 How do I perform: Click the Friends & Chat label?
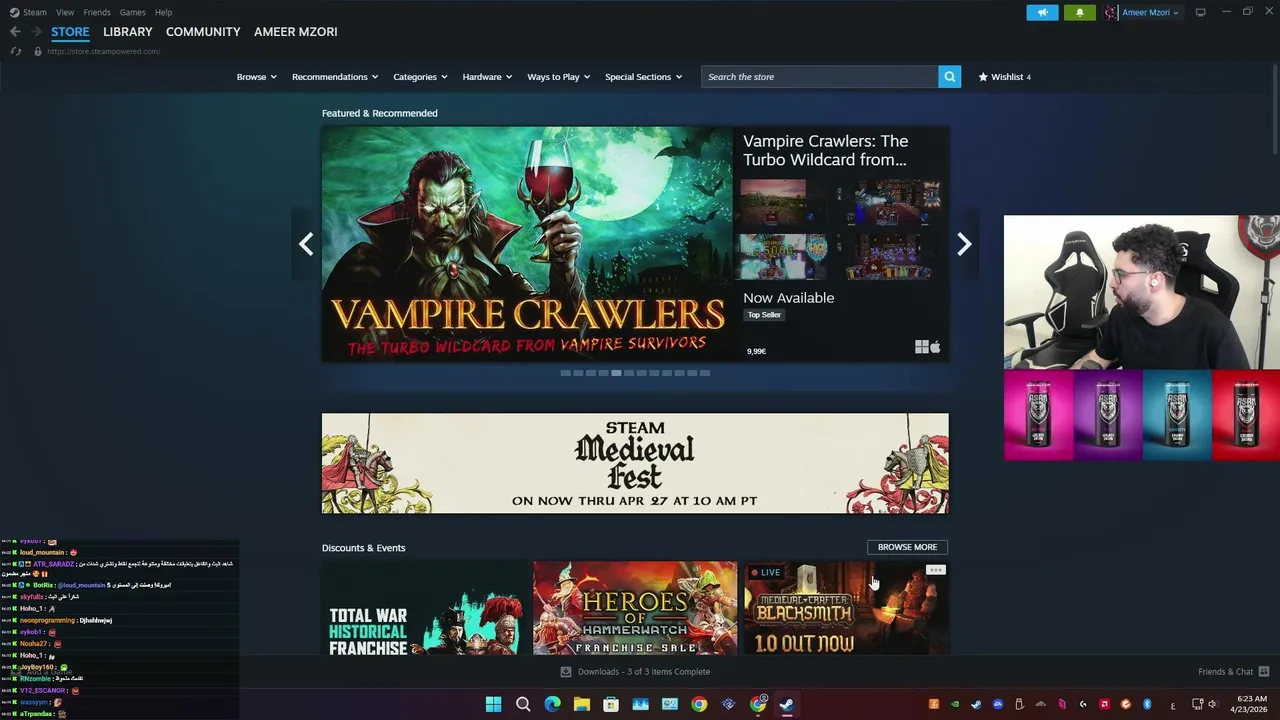coord(1225,672)
